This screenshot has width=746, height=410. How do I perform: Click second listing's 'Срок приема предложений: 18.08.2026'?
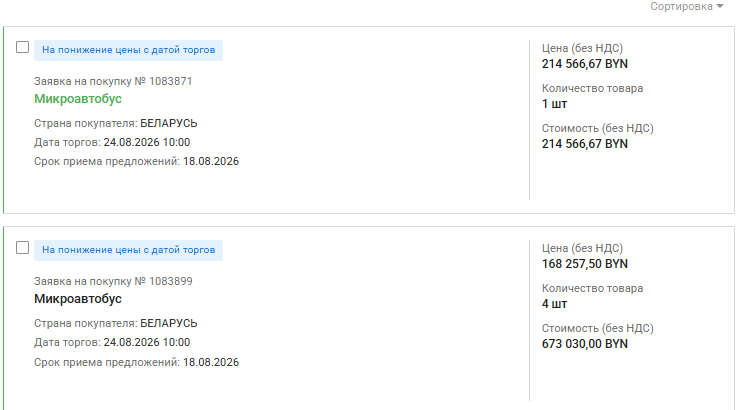coord(137,362)
